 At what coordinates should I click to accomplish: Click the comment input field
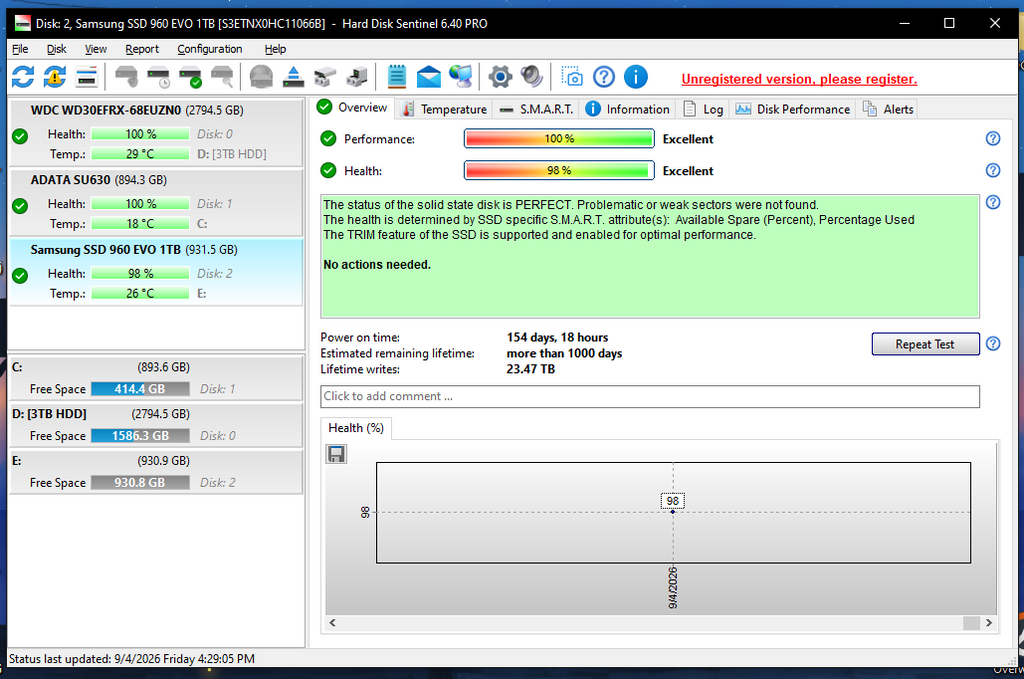pyautogui.click(x=650, y=396)
